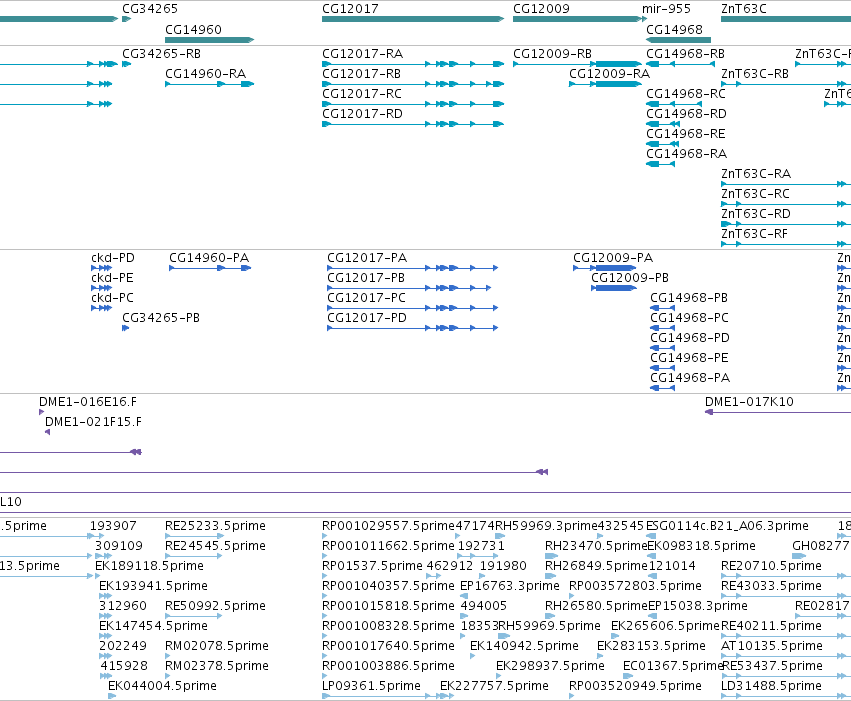Click transcript CG12017-RD label
The image size is (851, 701).
pos(362,114)
